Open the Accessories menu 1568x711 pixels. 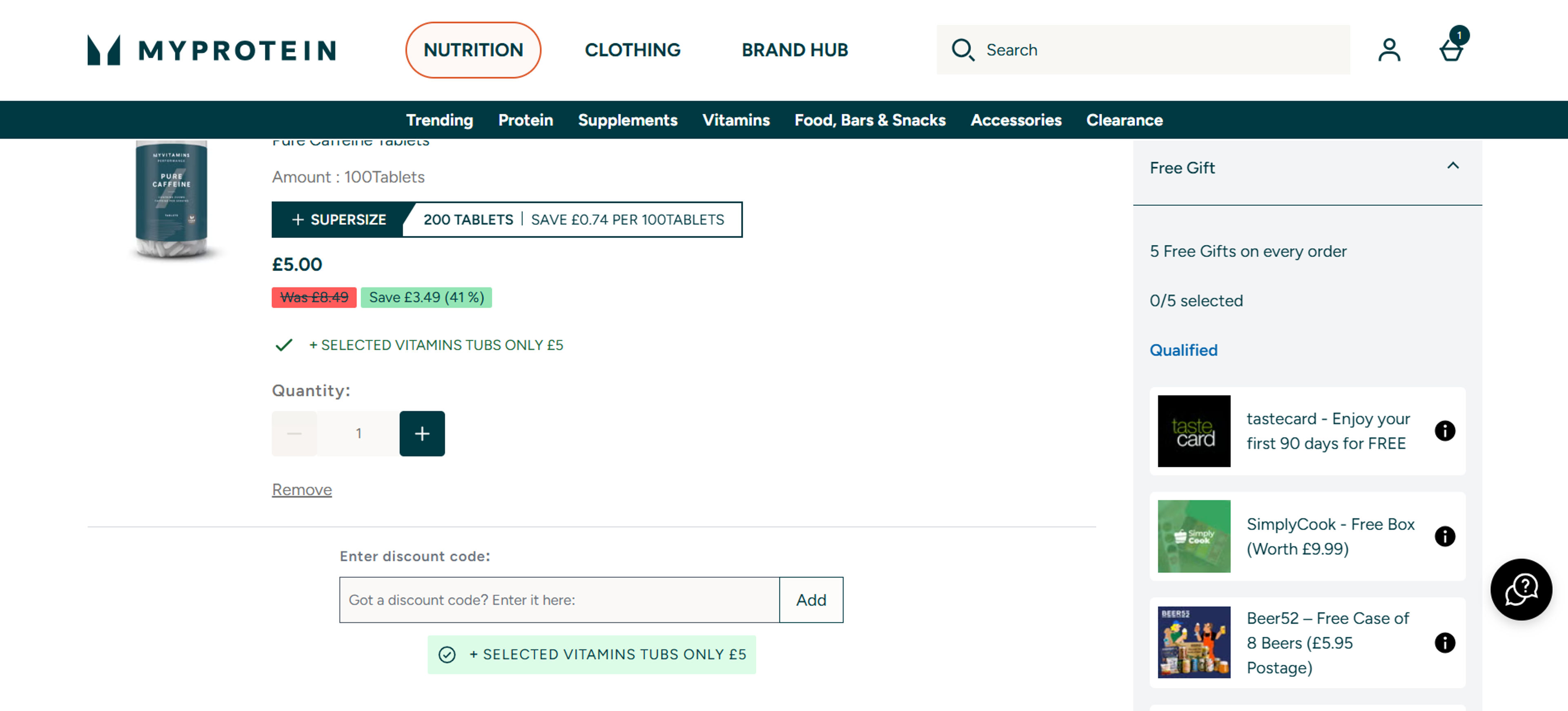(1016, 120)
